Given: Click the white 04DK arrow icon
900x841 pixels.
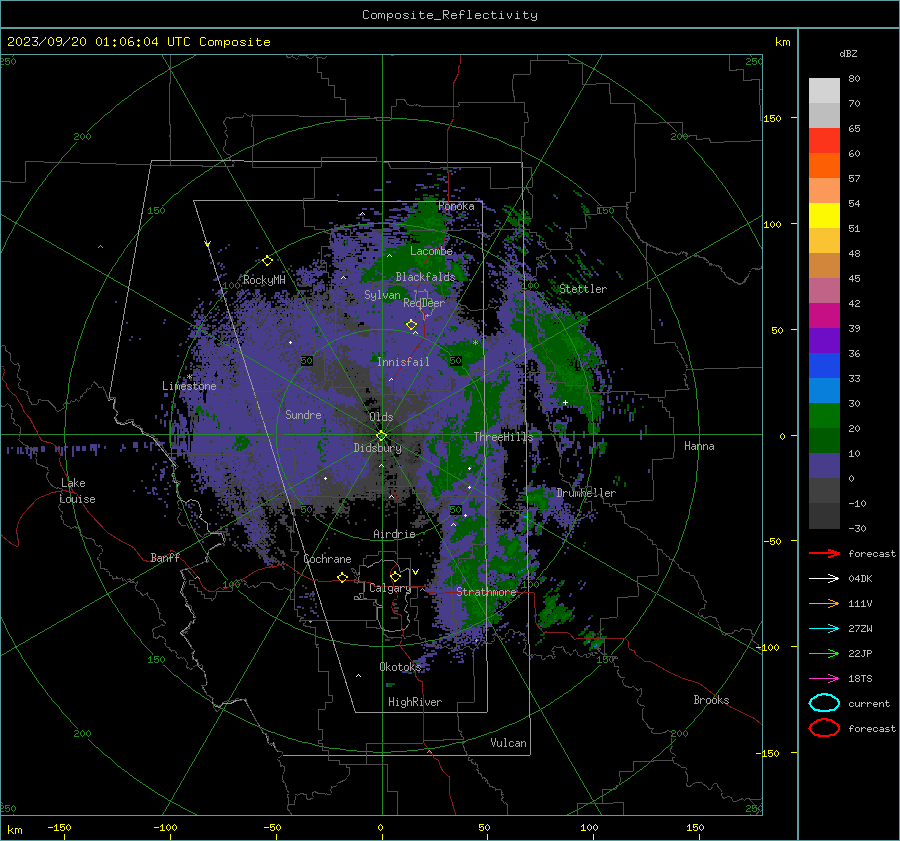Looking at the screenshot, I should [x=824, y=579].
